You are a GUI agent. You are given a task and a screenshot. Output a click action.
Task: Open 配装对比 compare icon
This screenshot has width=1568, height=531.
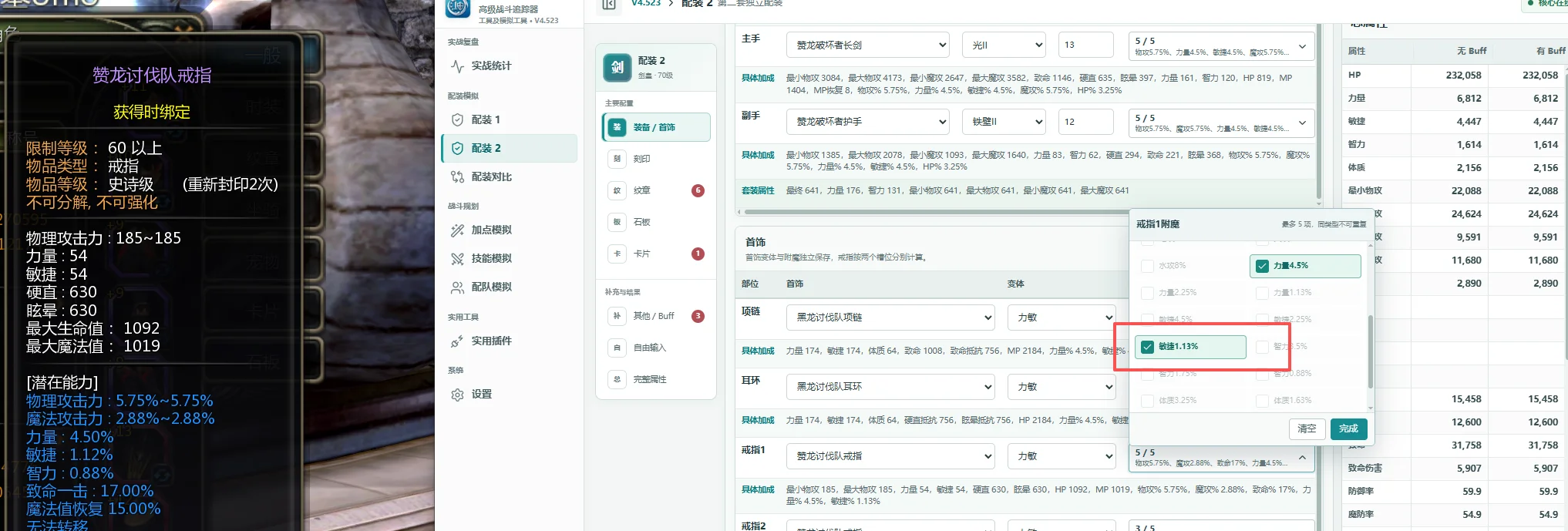click(457, 177)
